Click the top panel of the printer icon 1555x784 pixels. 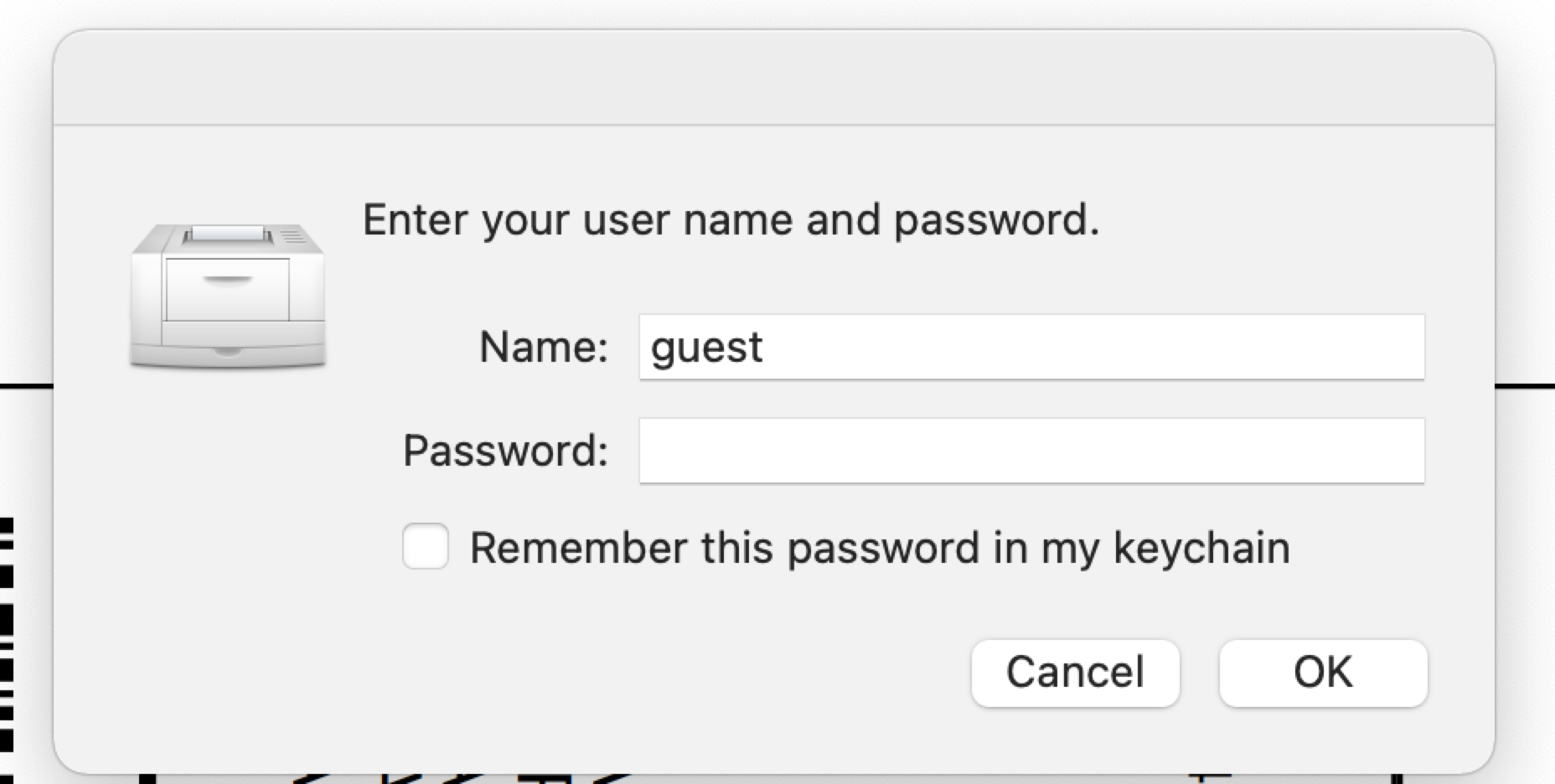click(228, 239)
